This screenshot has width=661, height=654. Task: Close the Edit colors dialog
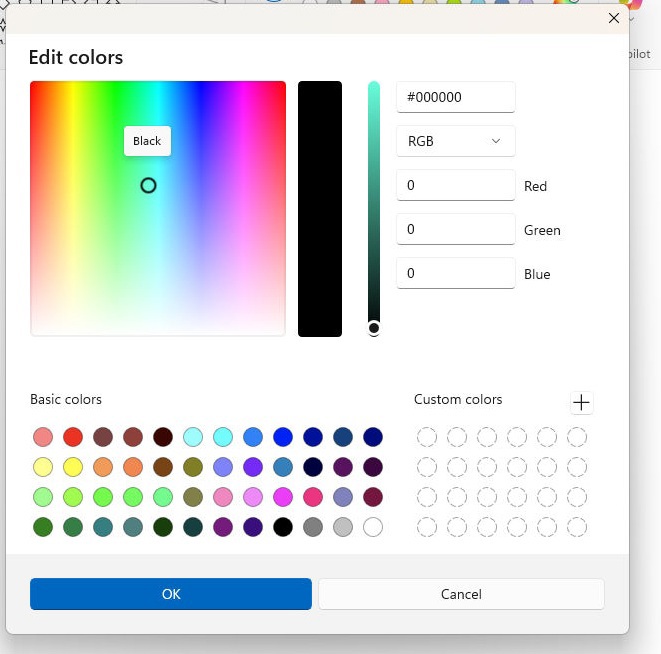pyautogui.click(x=614, y=18)
